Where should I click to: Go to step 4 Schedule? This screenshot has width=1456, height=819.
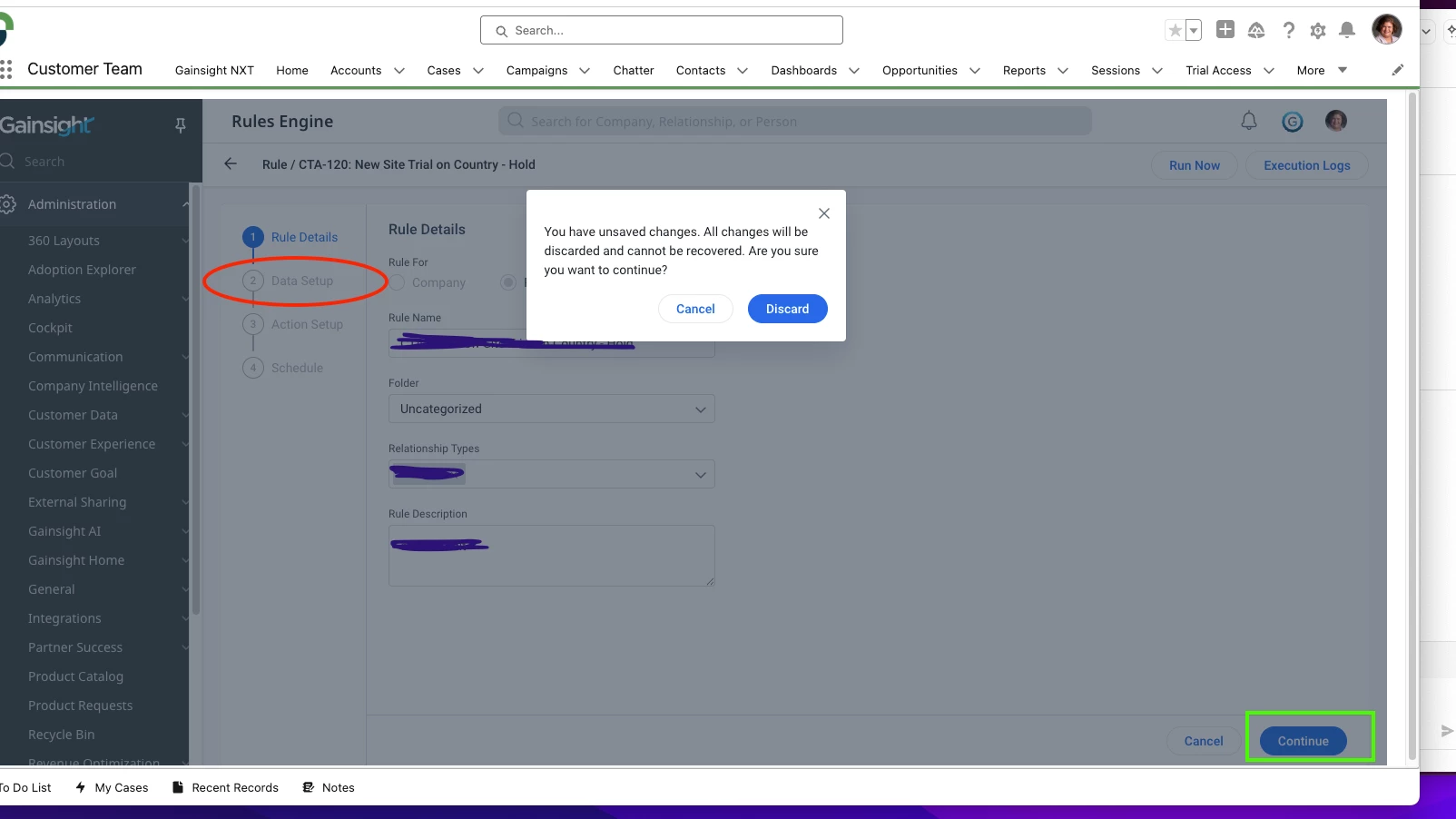point(283,368)
